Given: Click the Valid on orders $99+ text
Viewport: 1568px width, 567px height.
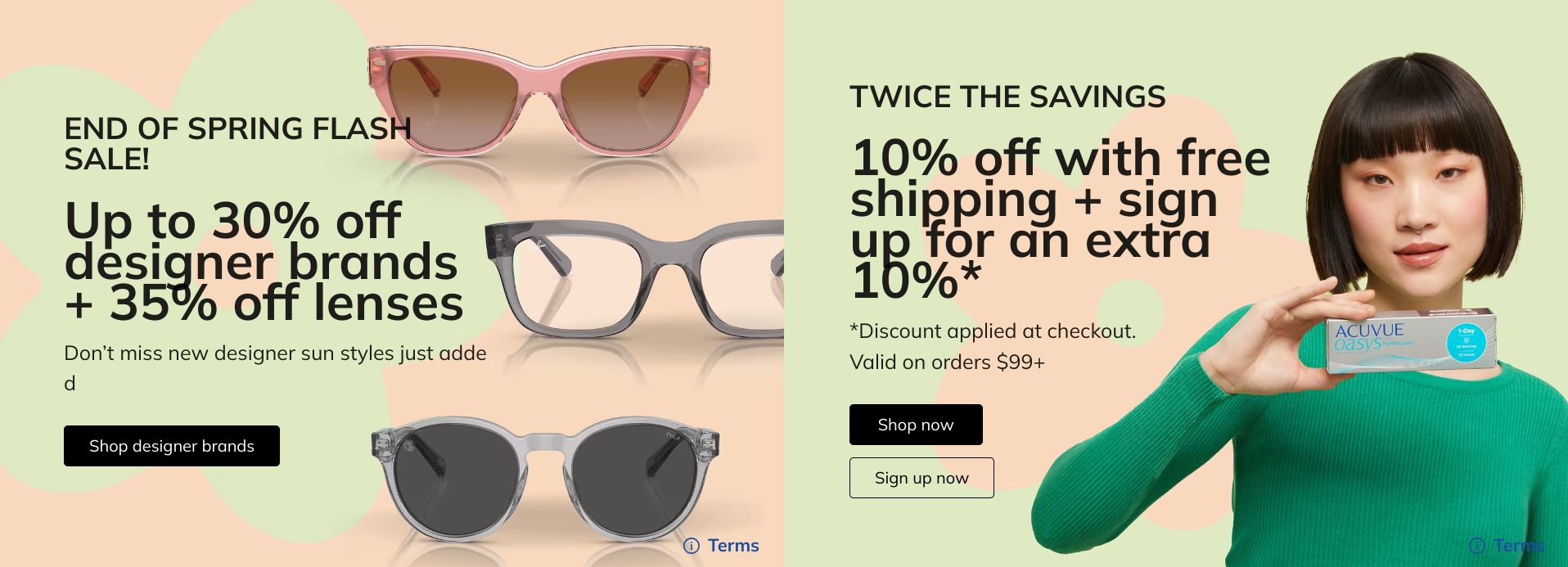Looking at the screenshot, I should (947, 362).
